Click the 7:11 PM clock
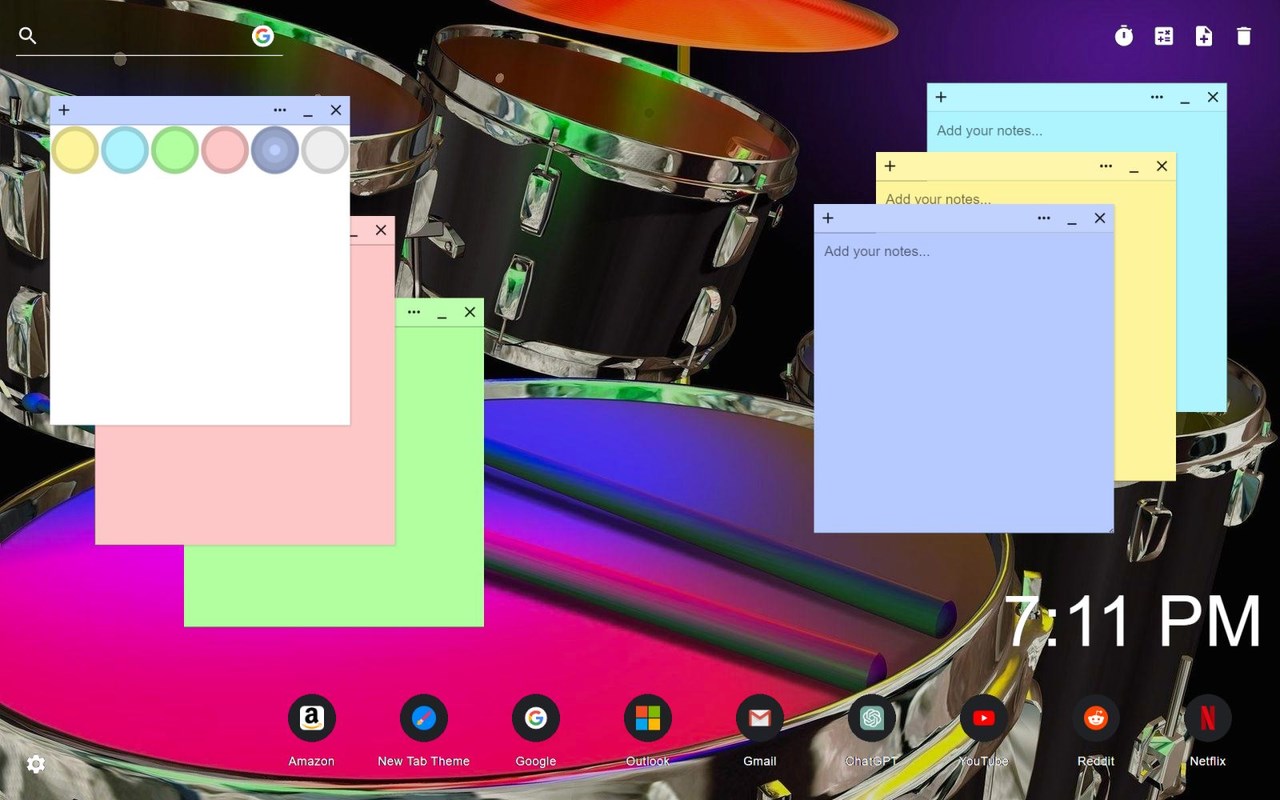Screen dimensions: 1280x800 pyautogui.click(x=1133, y=622)
